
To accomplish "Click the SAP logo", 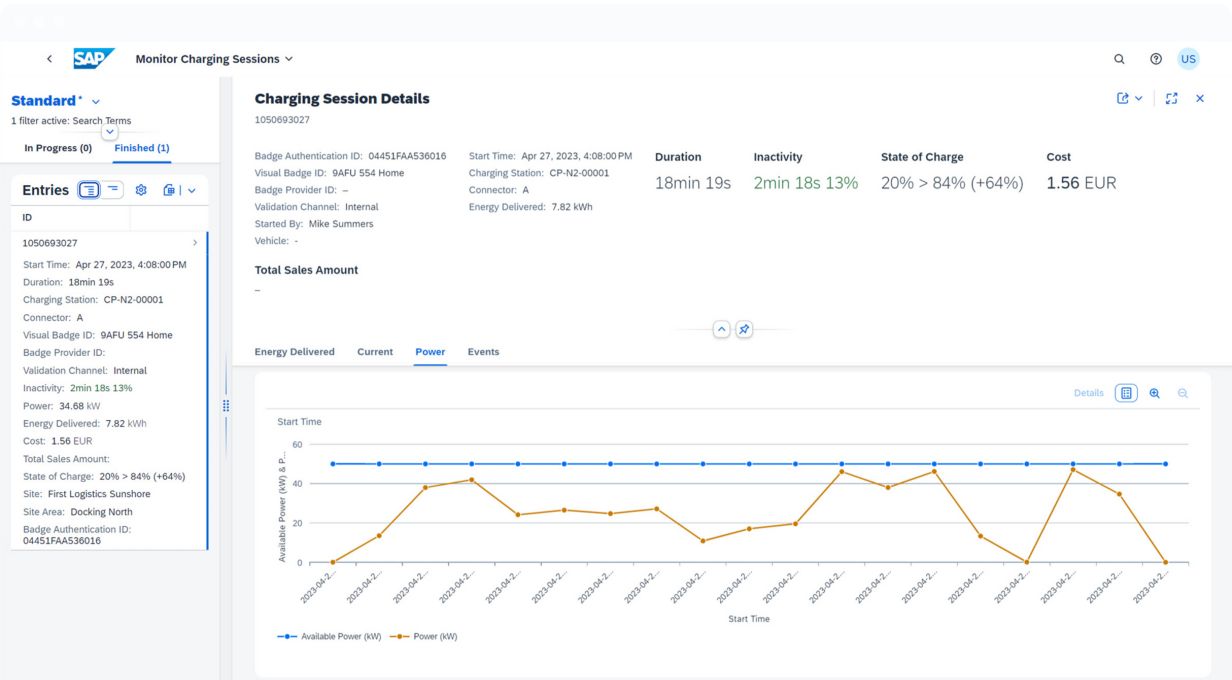I will pyautogui.click(x=94, y=59).
